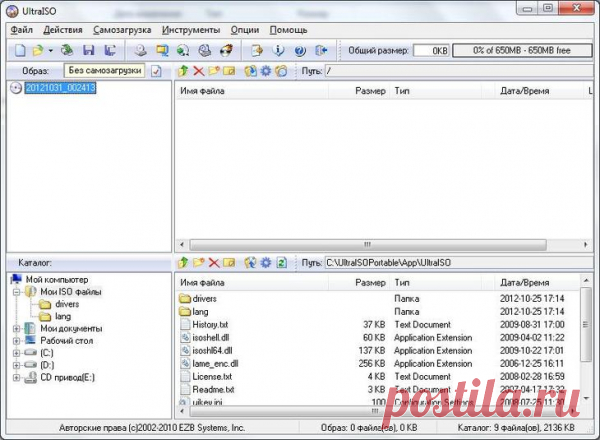Click the boot image checkmark document icon

156,71
